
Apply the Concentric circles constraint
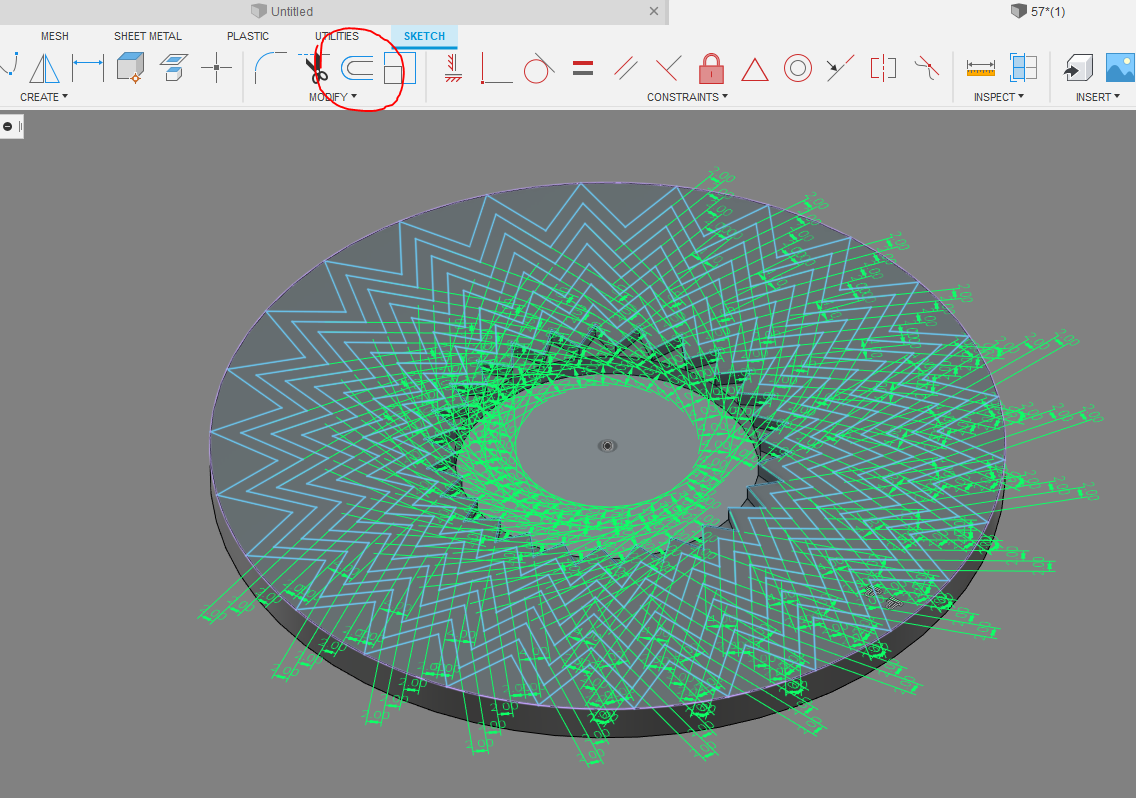click(797, 68)
